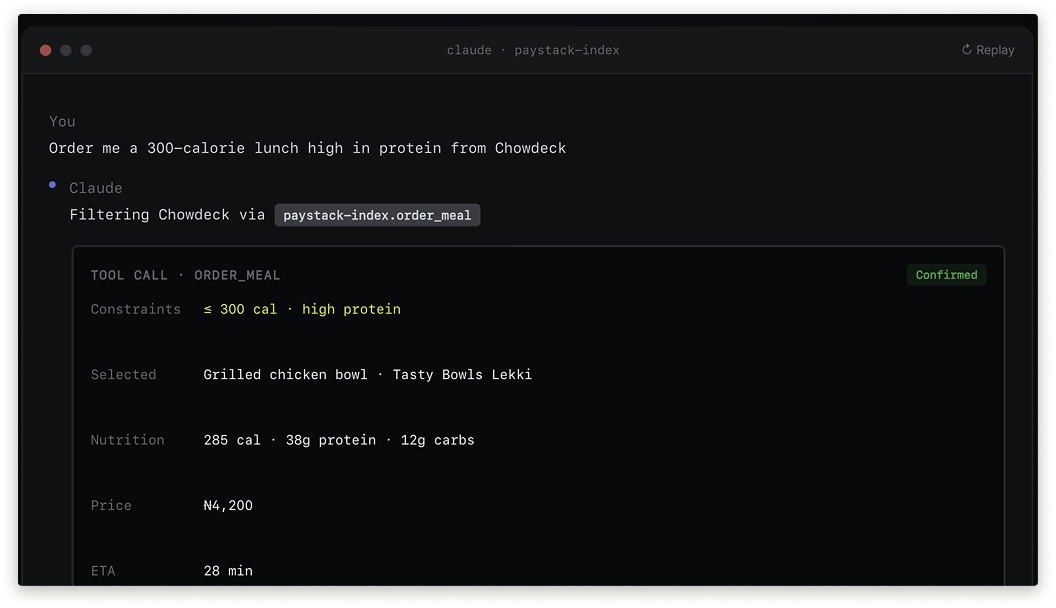Select the 'You' speaker label
The height and width of the screenshot is (608, 1056).
pyautogui.click(x=62, y=122)
